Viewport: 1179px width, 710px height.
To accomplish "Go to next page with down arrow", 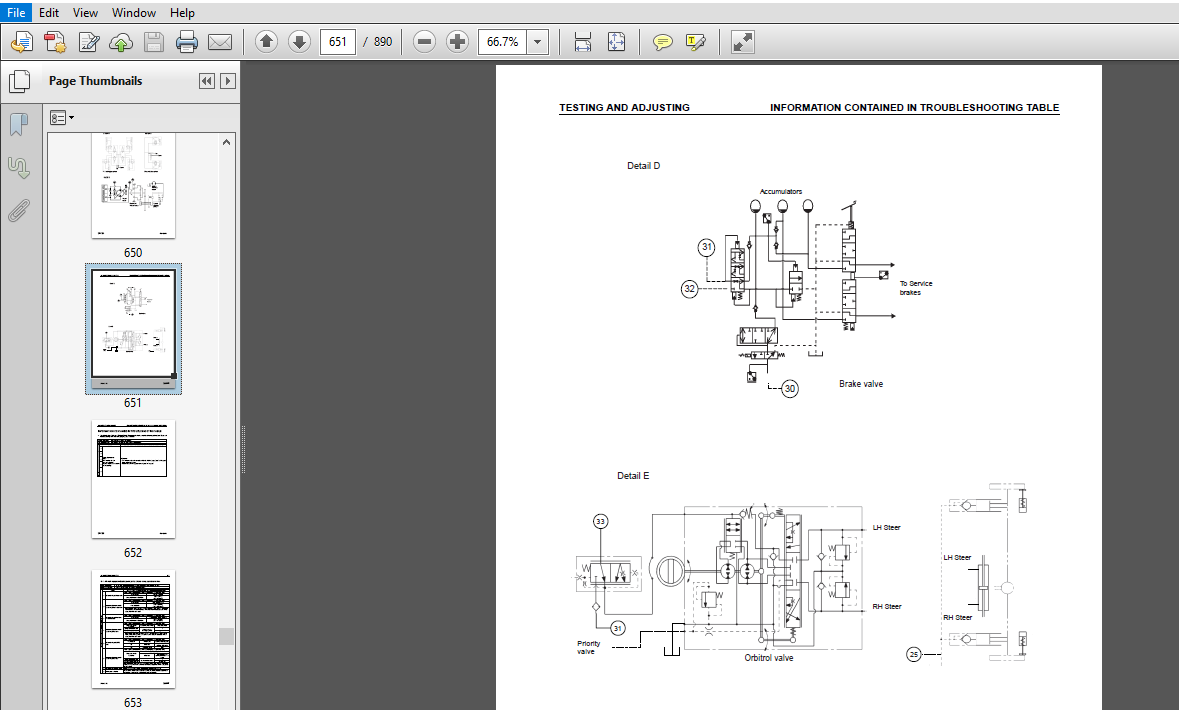I will (299, 42).
